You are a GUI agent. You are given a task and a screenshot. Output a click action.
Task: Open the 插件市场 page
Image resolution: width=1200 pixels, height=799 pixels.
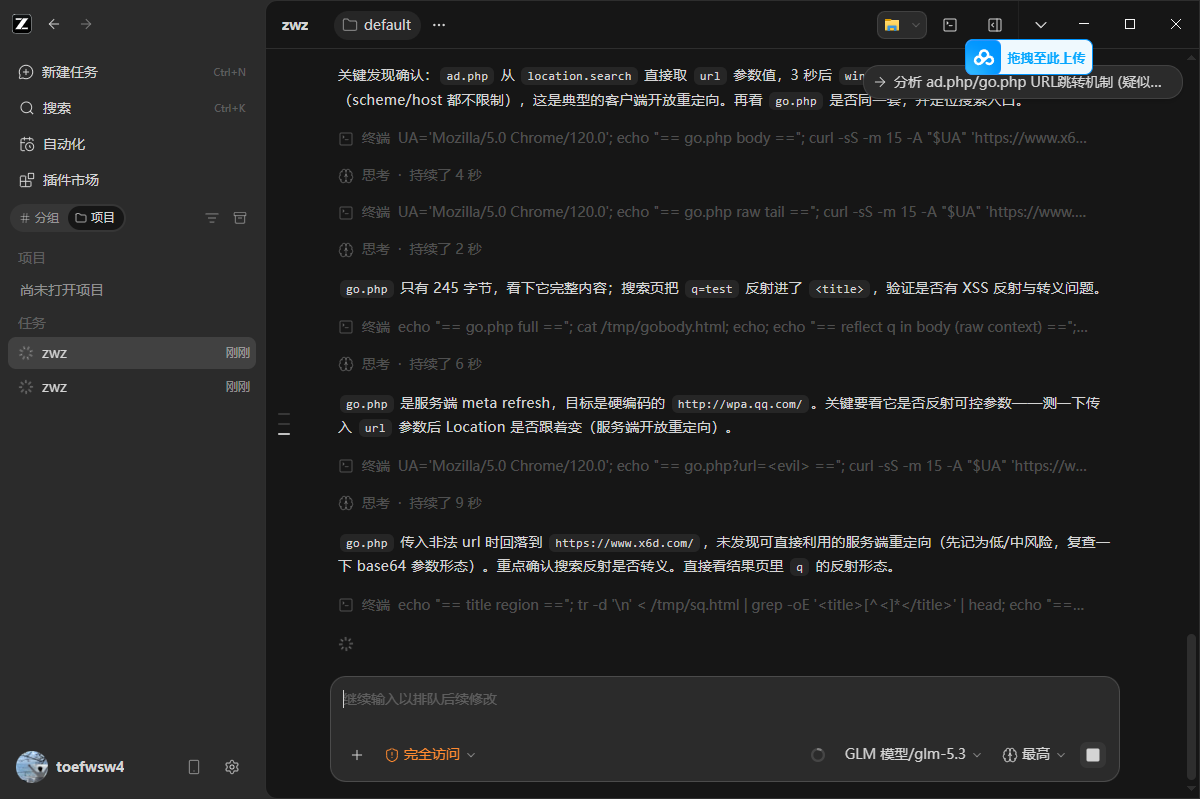click(132, 180)
